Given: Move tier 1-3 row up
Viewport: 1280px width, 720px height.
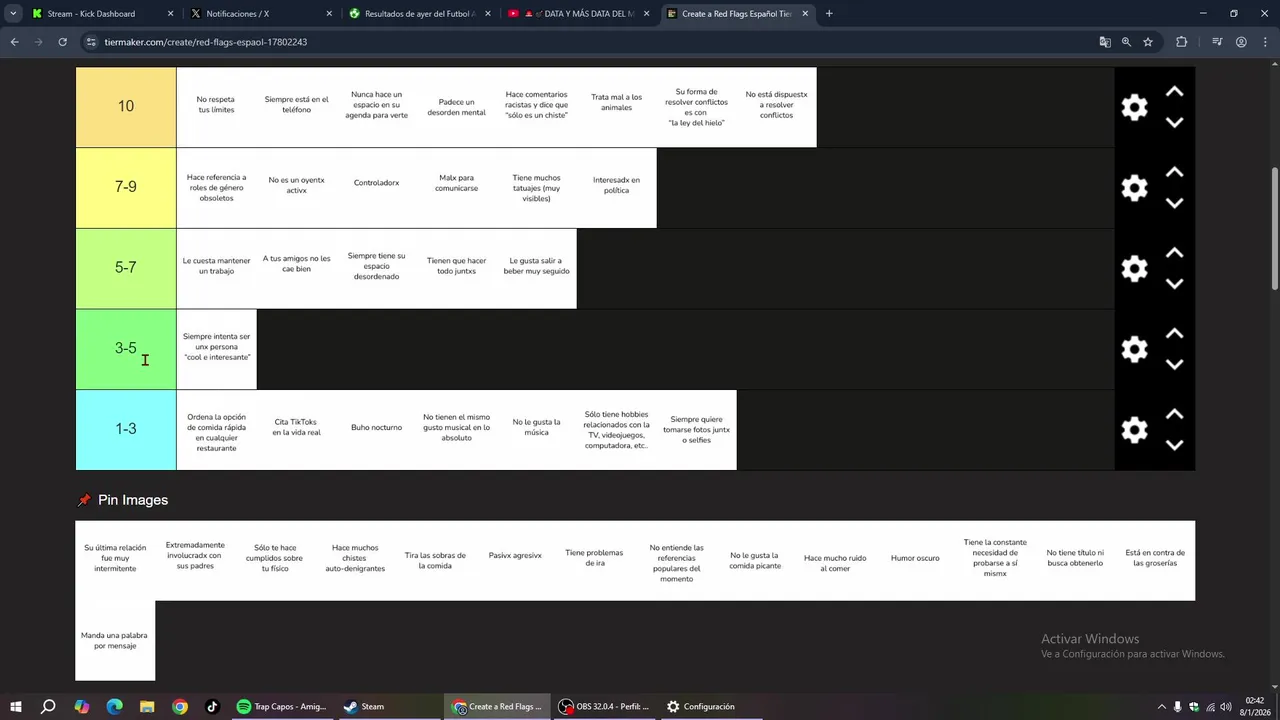Looking at the screenshot, I should (x=1175, y=414).
